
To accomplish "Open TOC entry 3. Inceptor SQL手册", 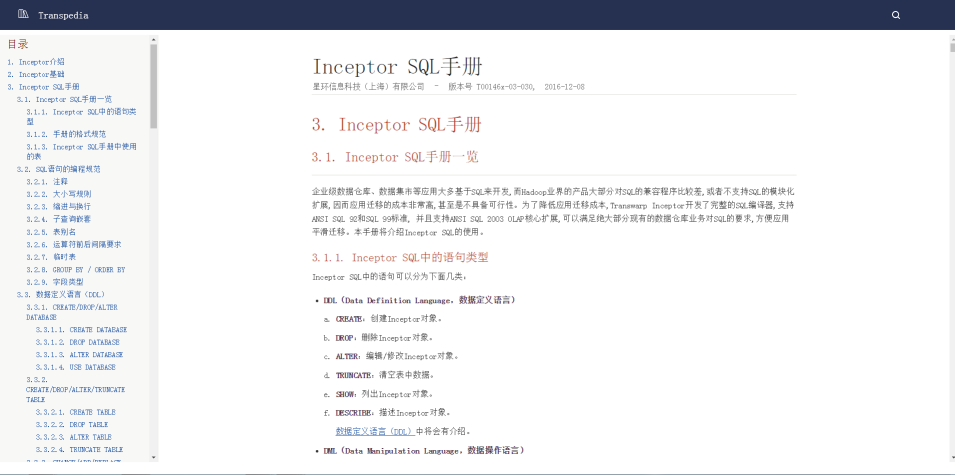I will [43, 87].
